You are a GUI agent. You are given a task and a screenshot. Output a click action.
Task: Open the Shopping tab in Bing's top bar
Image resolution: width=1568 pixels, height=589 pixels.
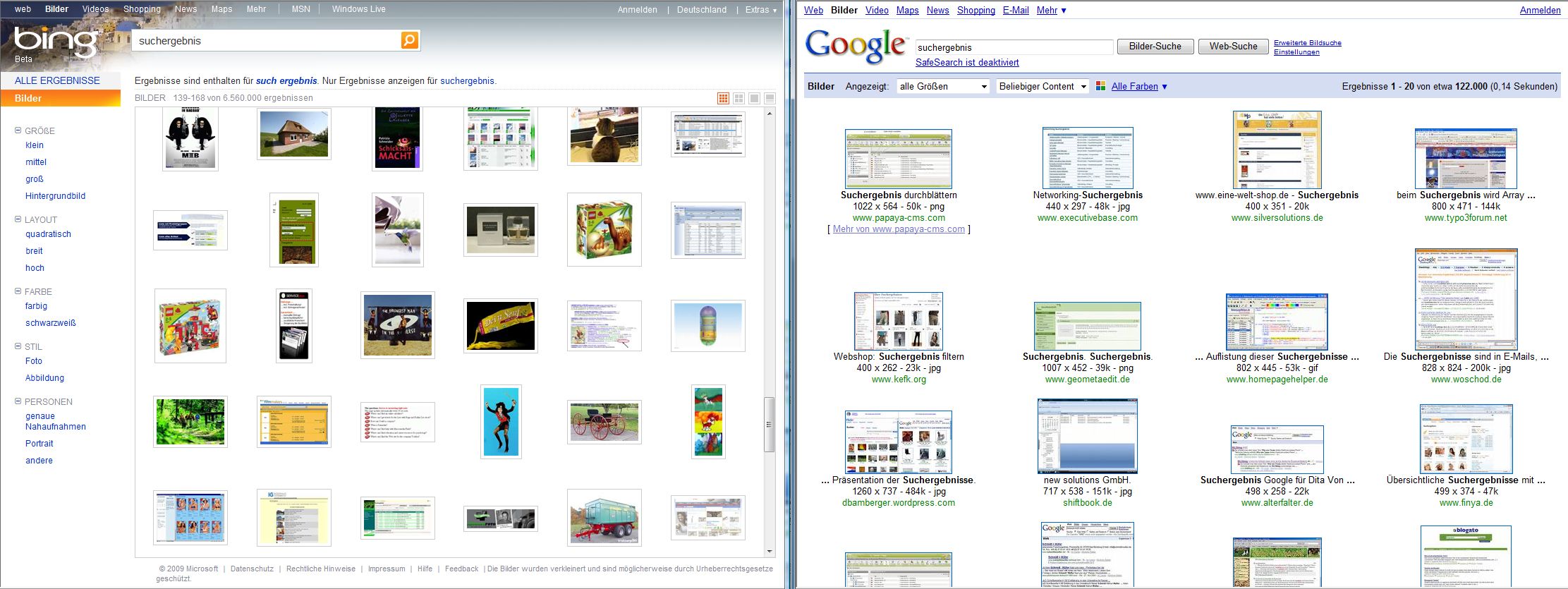tap(142, 9)
